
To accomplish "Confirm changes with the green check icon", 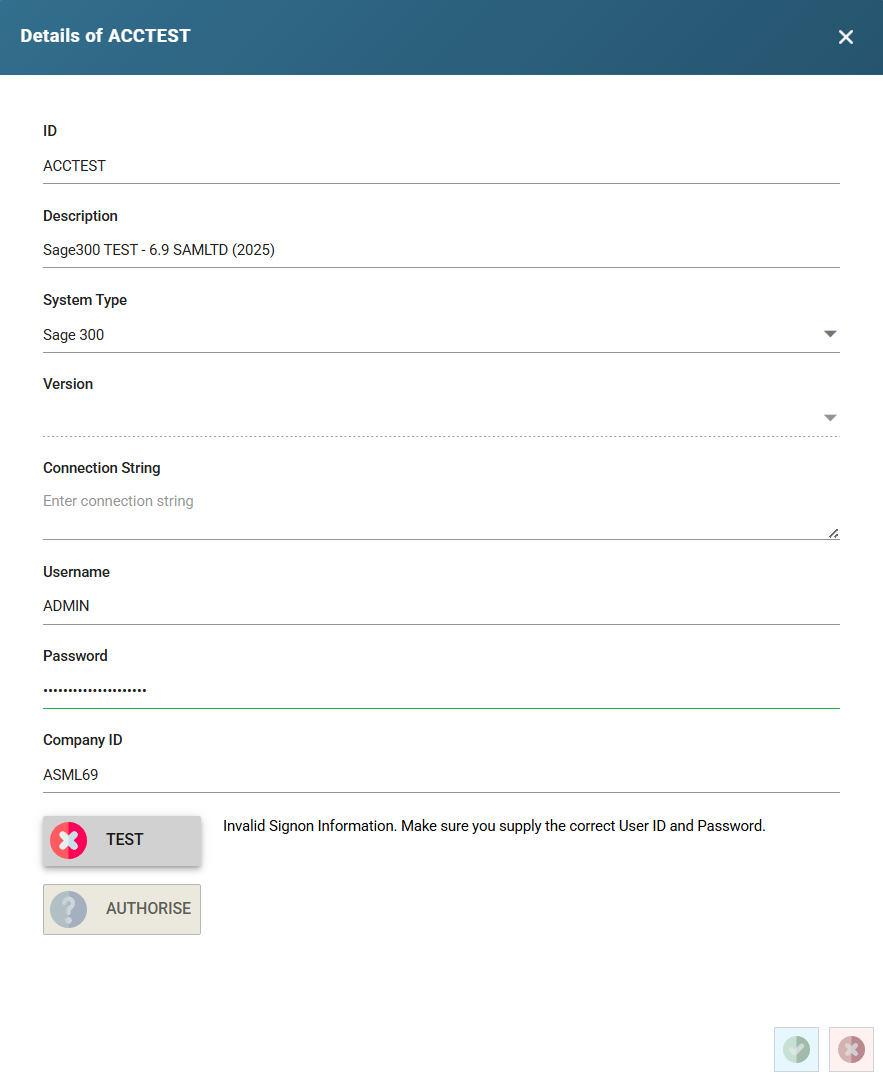I will pyautogui.click(x=796, y=1049).
